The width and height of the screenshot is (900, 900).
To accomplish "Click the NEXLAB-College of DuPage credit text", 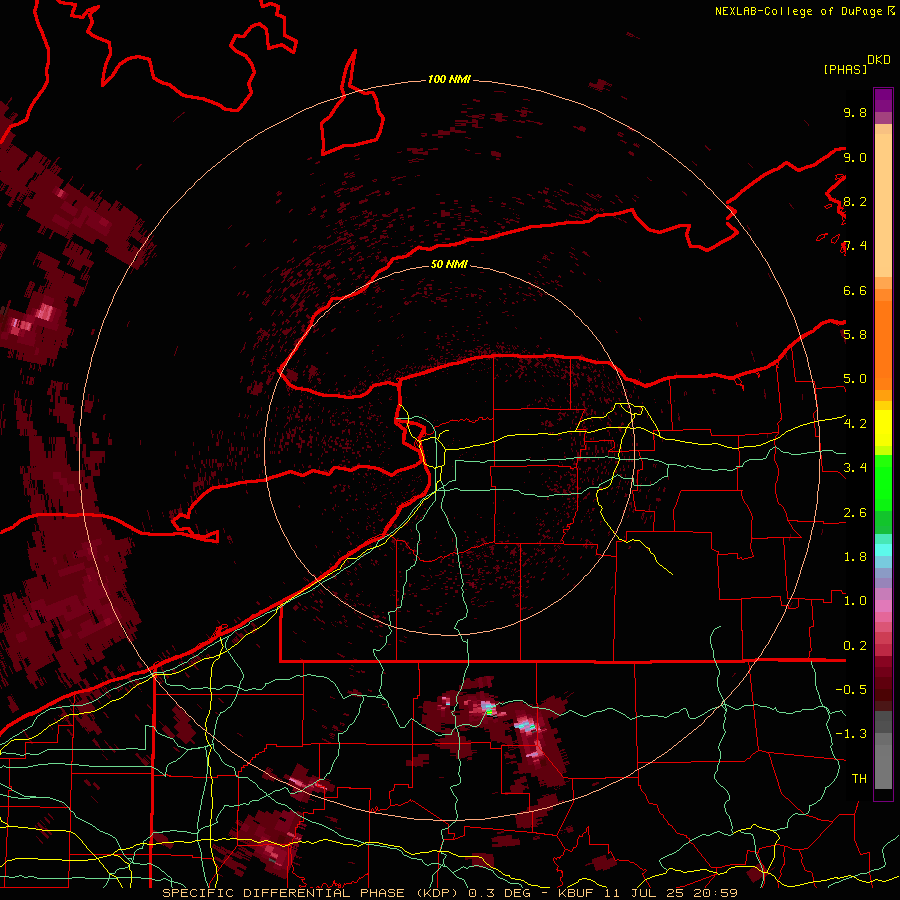I will tap(799, 11).
